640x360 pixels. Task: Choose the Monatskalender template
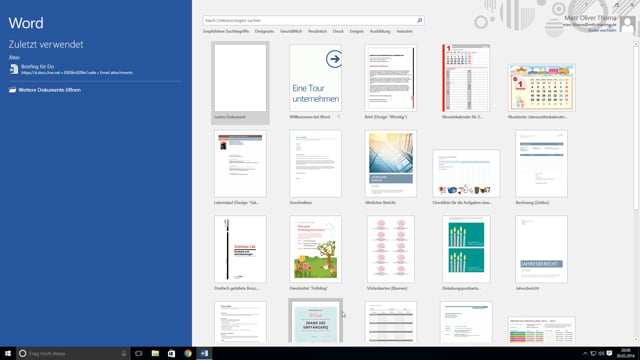(466, 78)
